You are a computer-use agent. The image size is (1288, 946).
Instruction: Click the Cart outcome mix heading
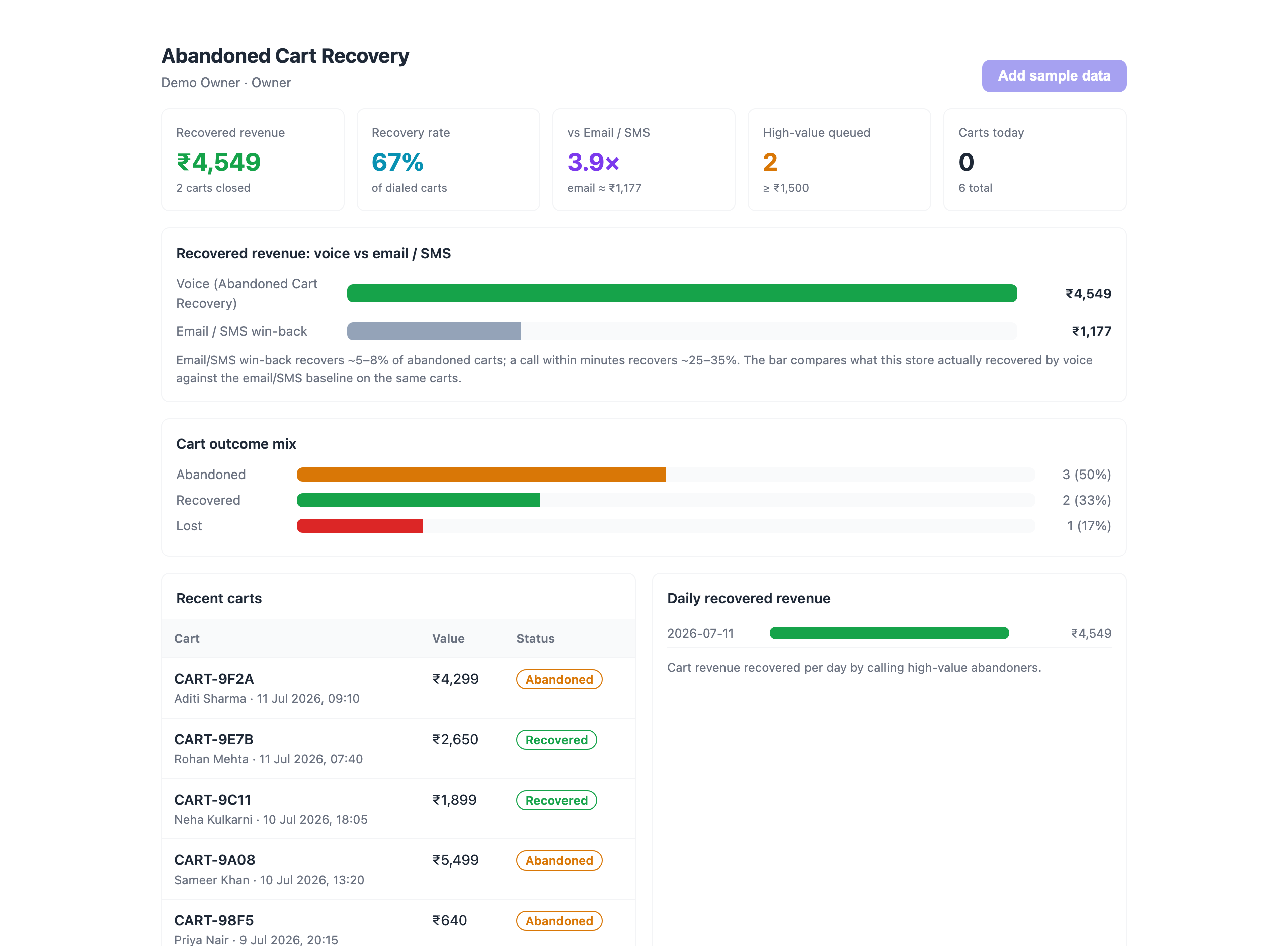236,444
